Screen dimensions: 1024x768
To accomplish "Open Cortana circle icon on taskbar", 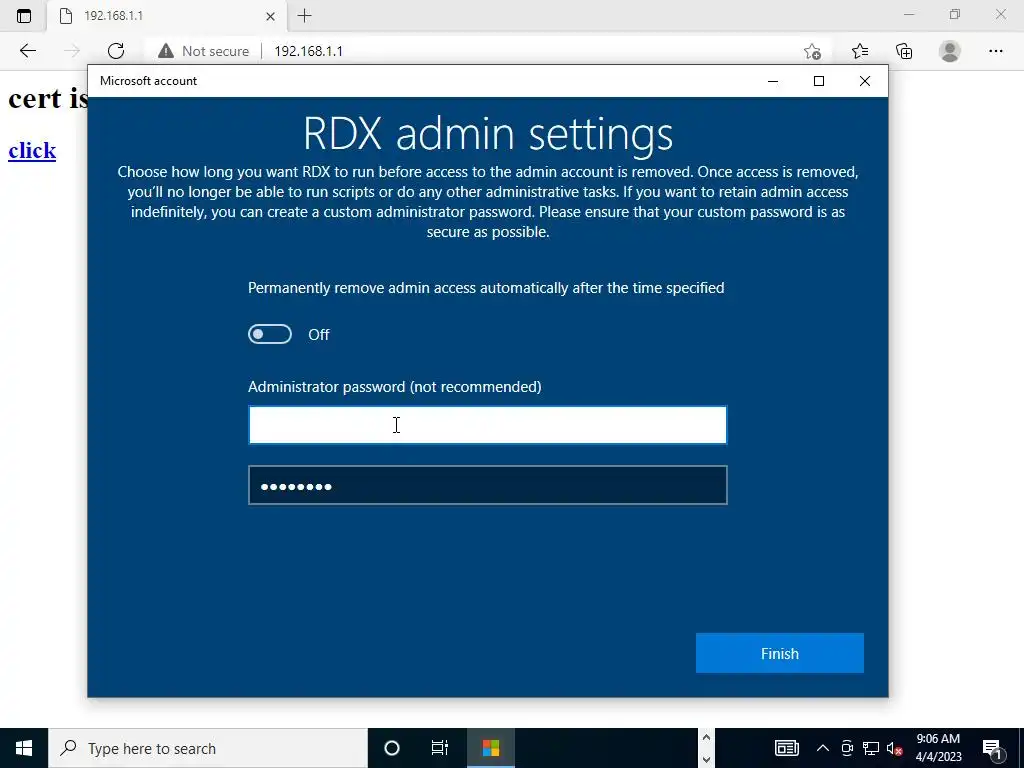I will (x=392, y=748).
